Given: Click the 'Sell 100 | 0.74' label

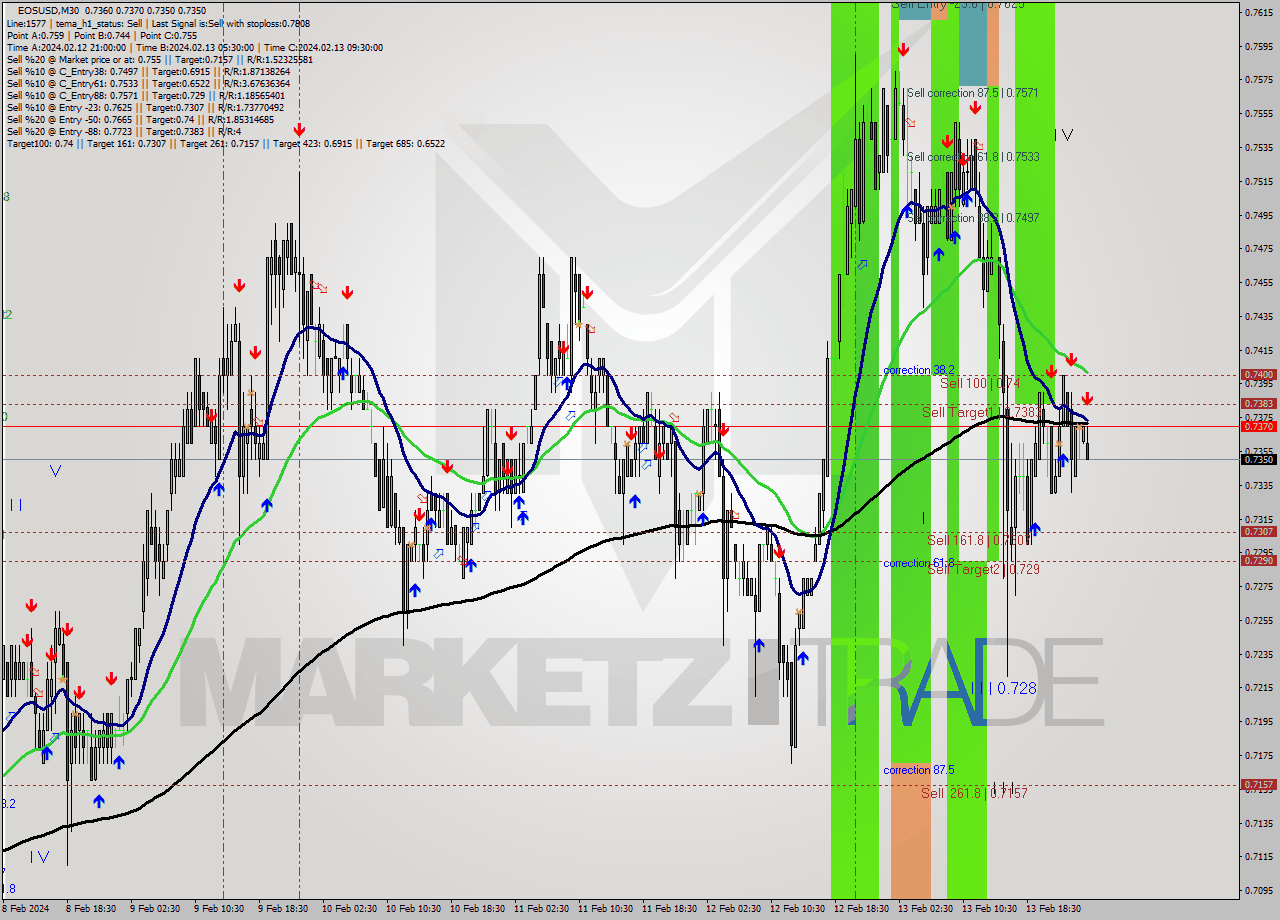Looking at the screenshot, I should pyautogui.click(x=980, y=383).
